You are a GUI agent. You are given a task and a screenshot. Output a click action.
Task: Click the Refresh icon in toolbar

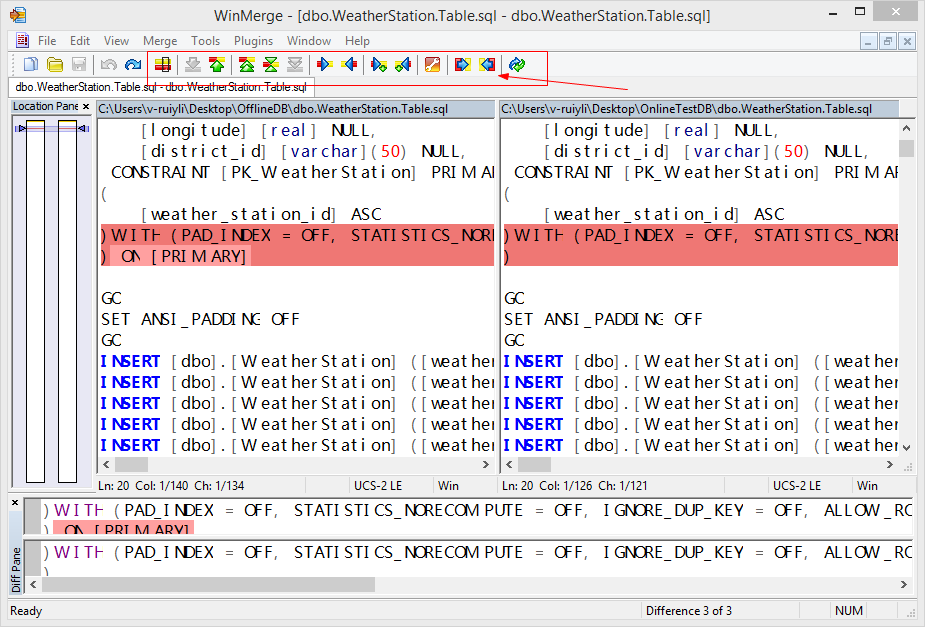(x=516, y=65)
